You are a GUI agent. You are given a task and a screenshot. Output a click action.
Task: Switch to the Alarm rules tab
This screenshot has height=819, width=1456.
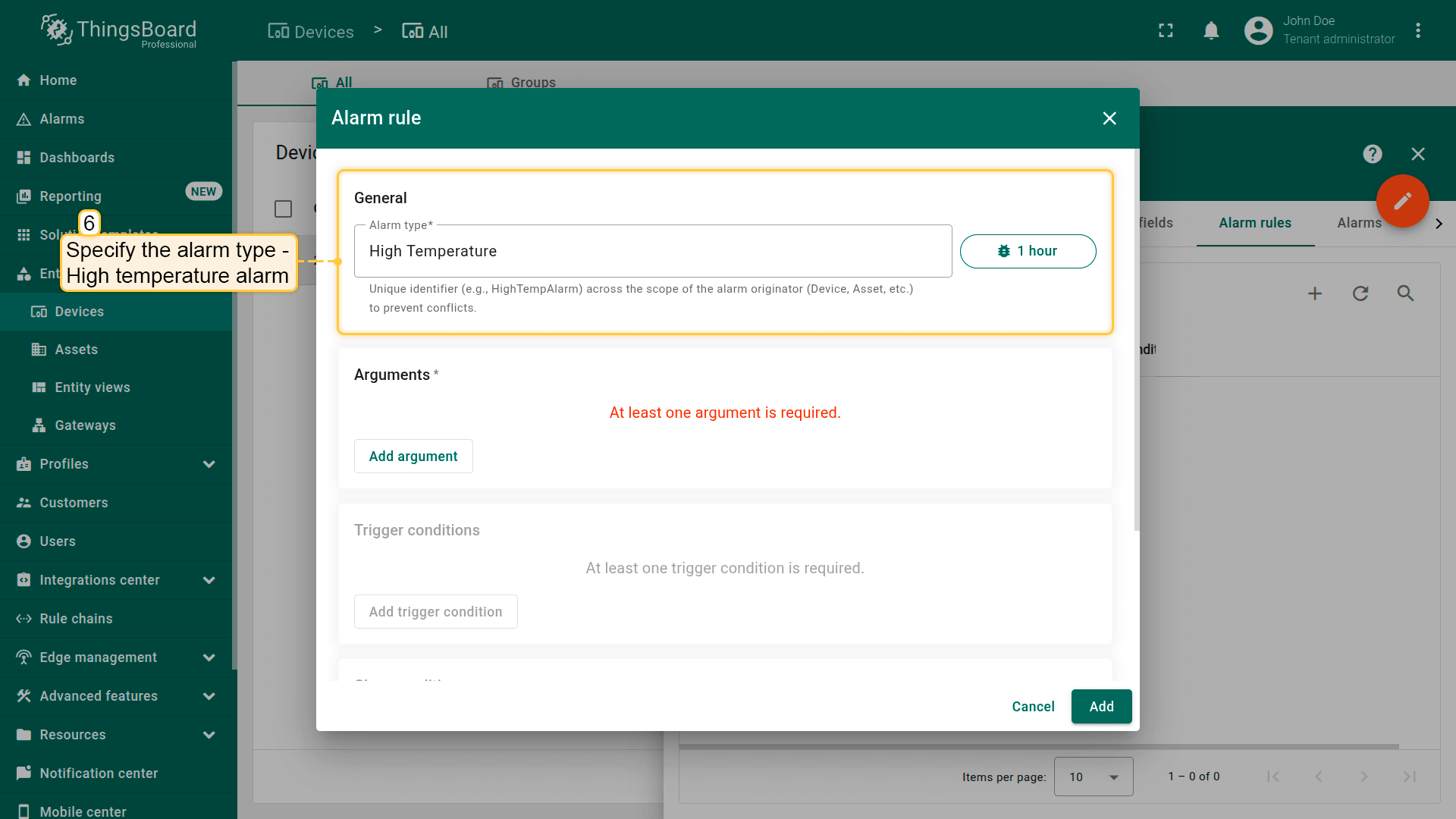click(x=1254, y=223)
